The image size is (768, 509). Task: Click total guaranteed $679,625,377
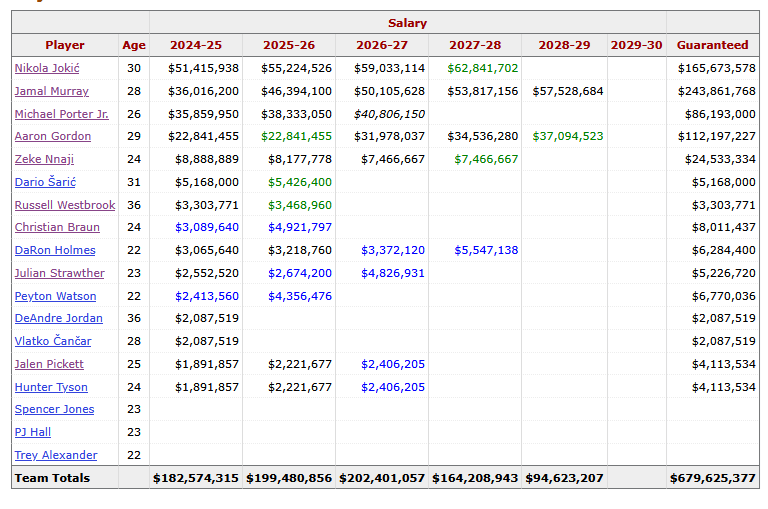click(713, 478)
